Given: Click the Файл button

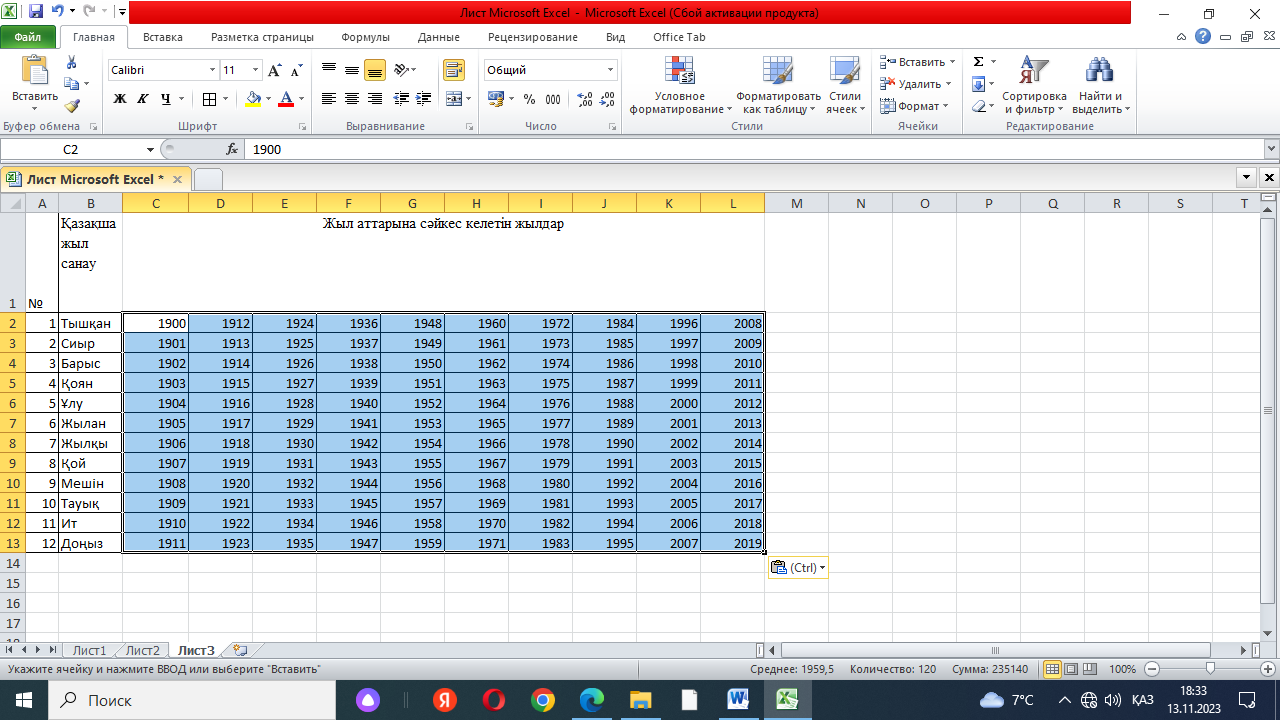Looking at the screenshot, I should click(x=28, y=37).
